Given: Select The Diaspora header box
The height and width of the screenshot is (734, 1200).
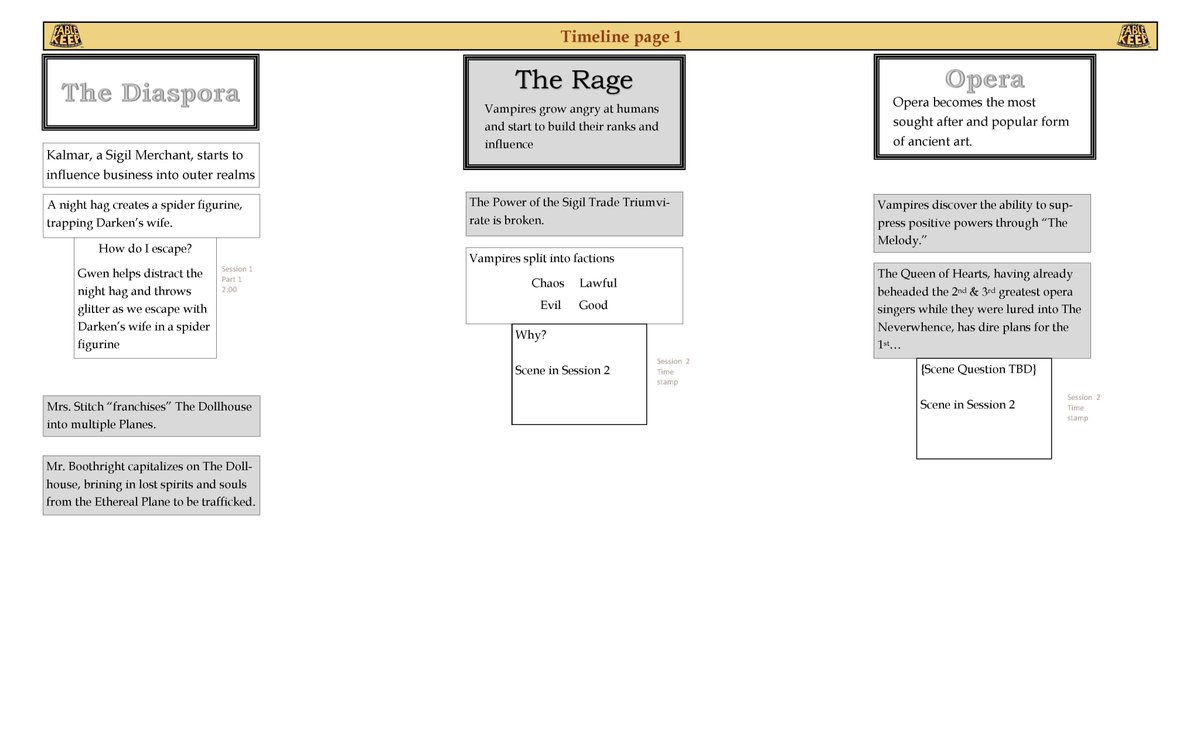Looking at the screenshot, I should pyautogui.click(x=150, y=91).
